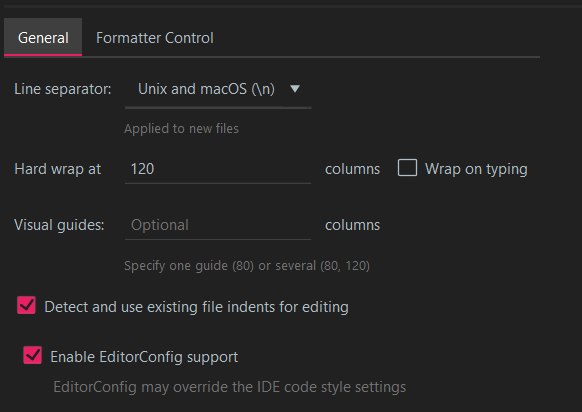Click the columns label beside Visual guides
Image resolution: width=582 pixels, height=412 pixels.
pyautogui.click(x=352, y=225)
